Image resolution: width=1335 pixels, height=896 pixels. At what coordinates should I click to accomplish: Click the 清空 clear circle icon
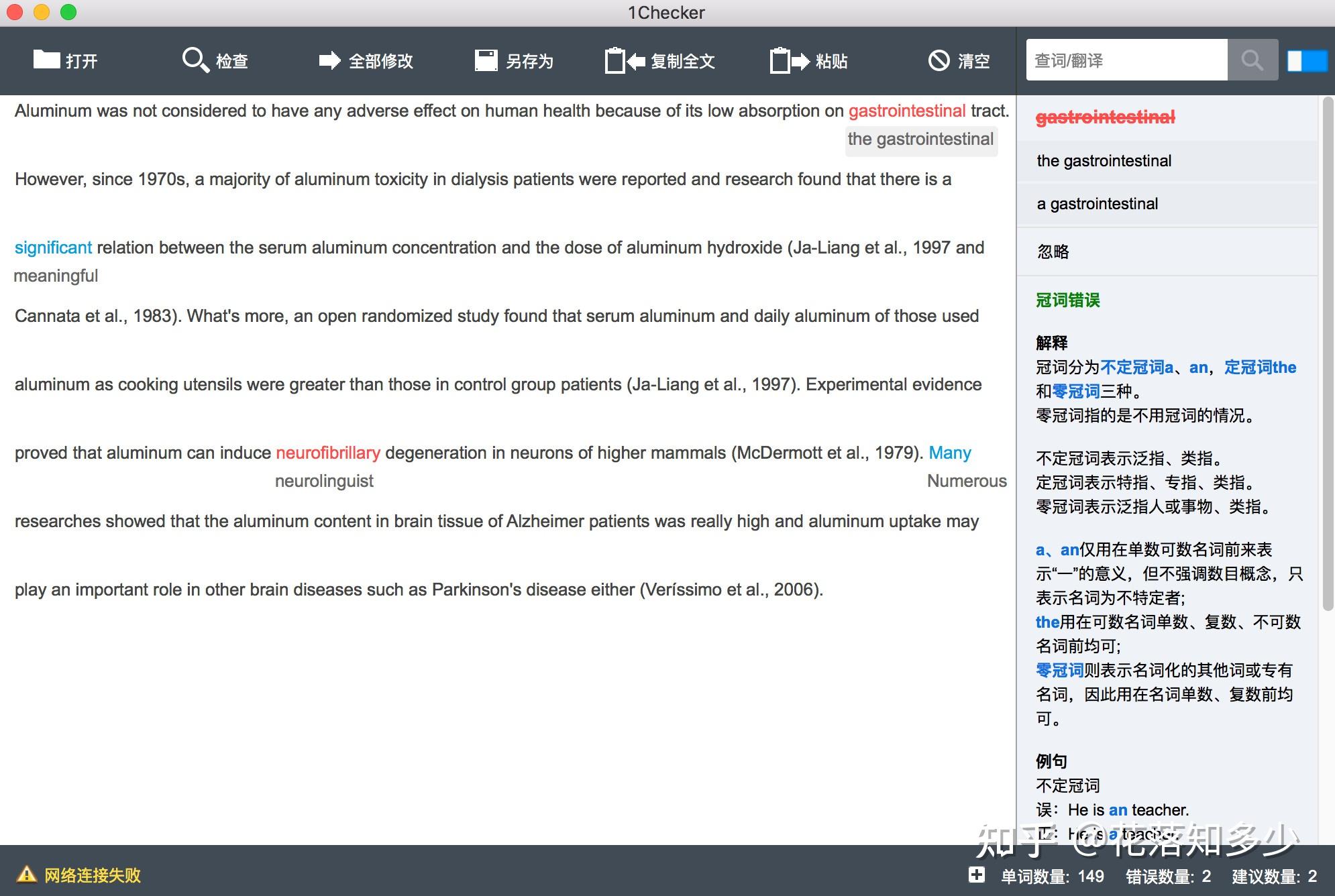[x=939, y=60]
